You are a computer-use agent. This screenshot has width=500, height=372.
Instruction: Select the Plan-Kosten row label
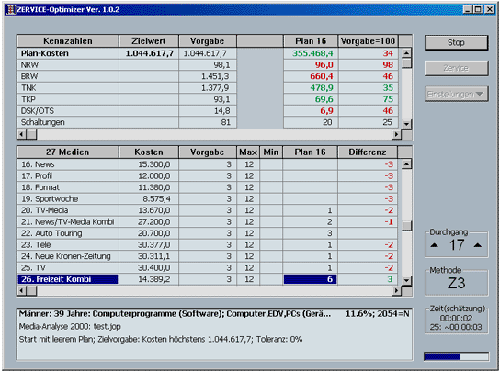pos(45,53)
